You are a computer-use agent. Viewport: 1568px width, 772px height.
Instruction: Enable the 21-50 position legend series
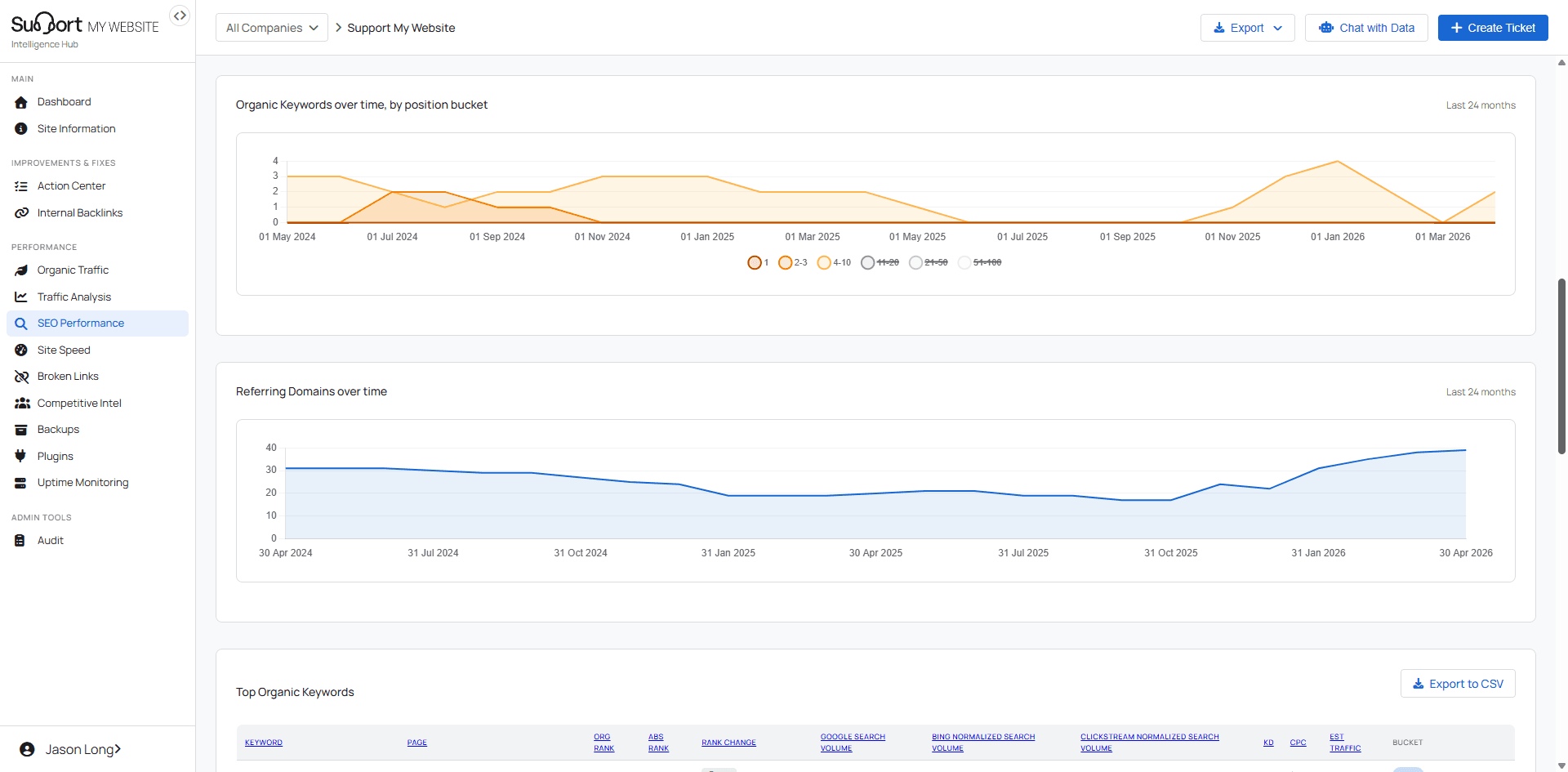(928, 262)
